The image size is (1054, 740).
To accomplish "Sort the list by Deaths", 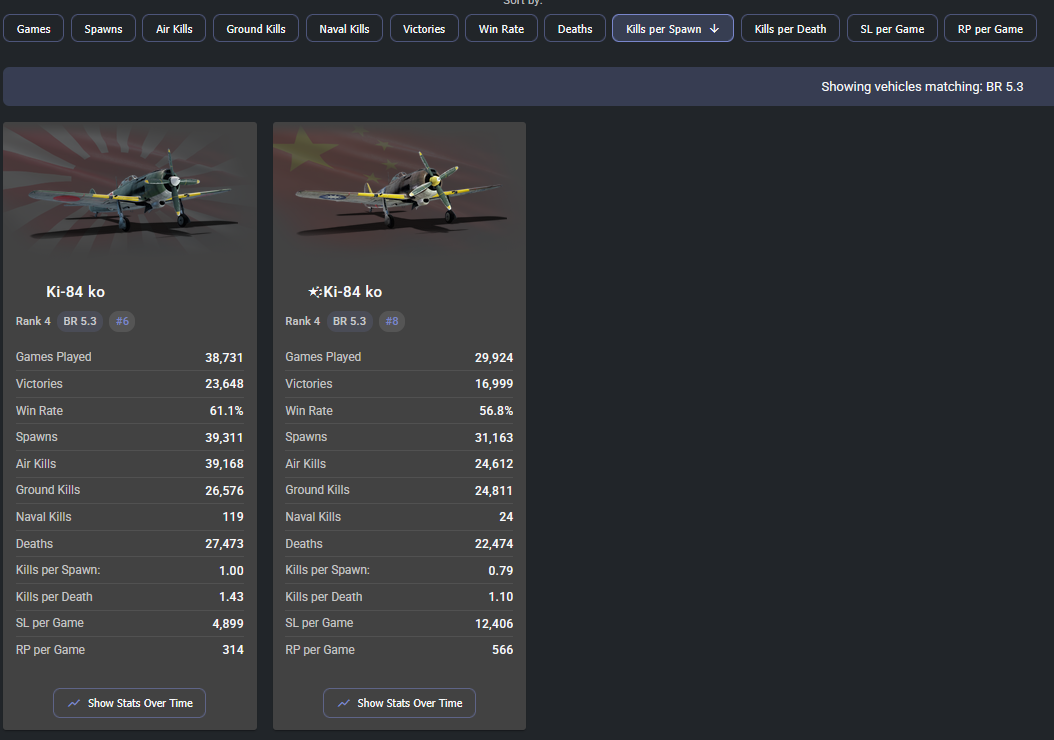I will [575, 29].
